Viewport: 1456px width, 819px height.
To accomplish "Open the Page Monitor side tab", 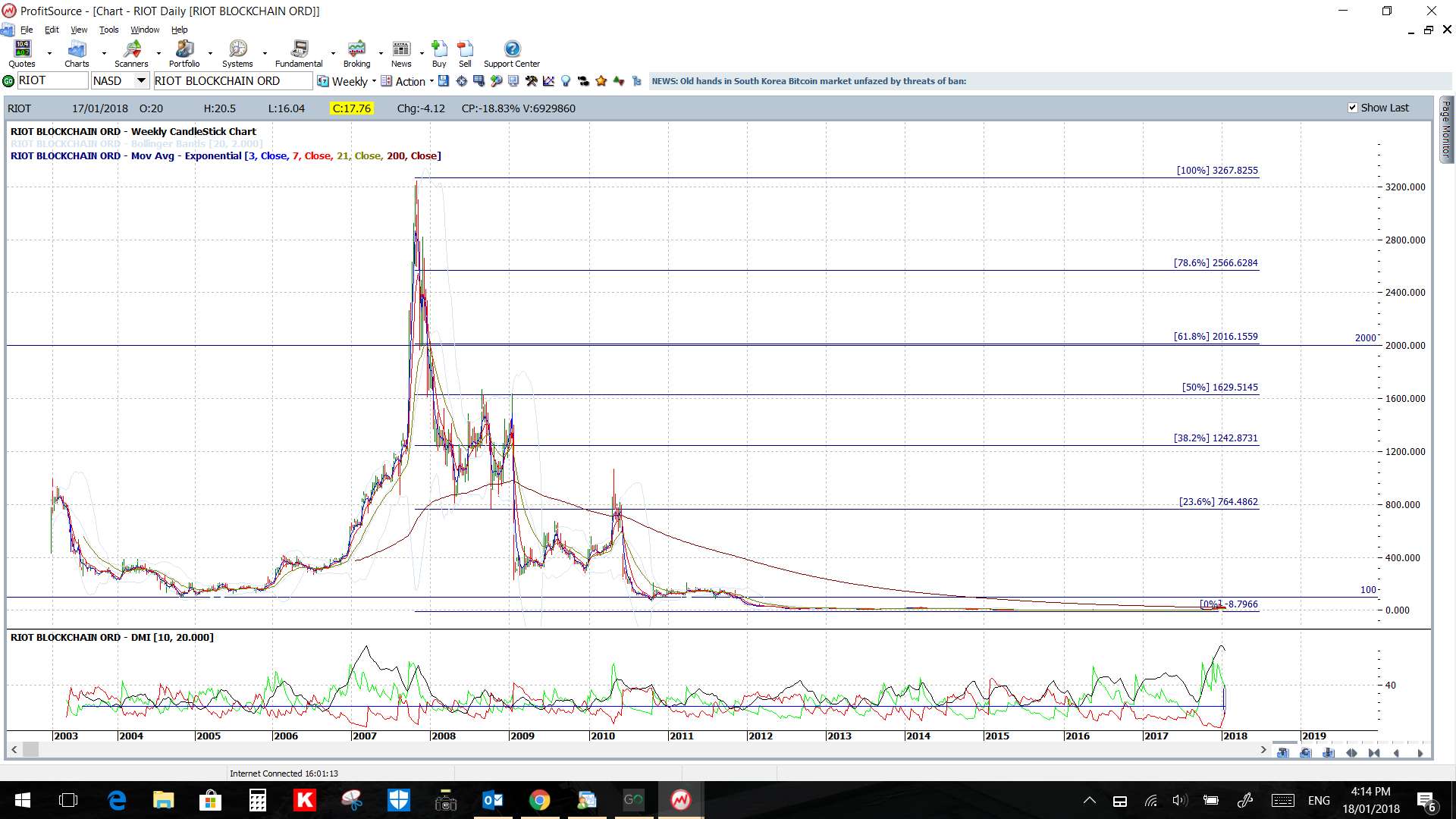I will point(1446,129).
